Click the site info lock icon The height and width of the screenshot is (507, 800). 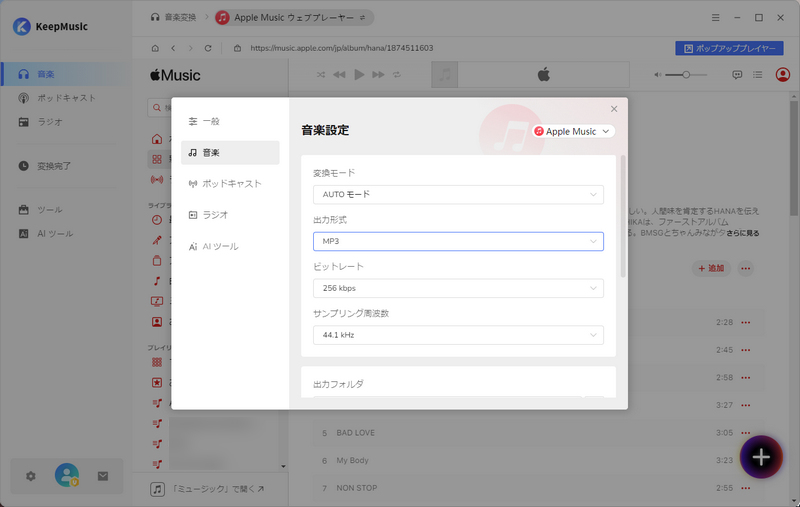point(237,48)
